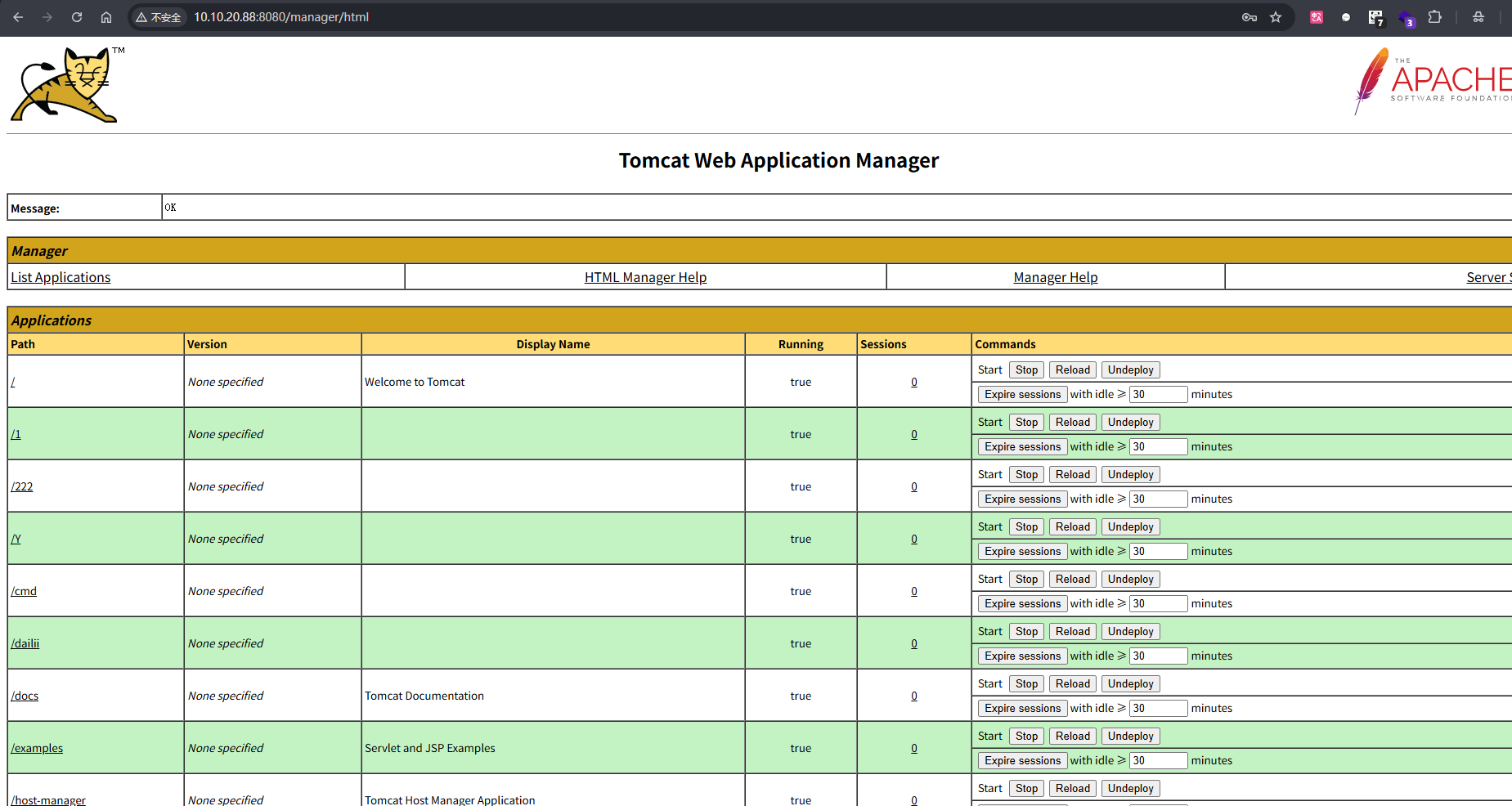Open the /Y application path link
The width and height of the screenshot is (1512, 806).
point(16,539)
